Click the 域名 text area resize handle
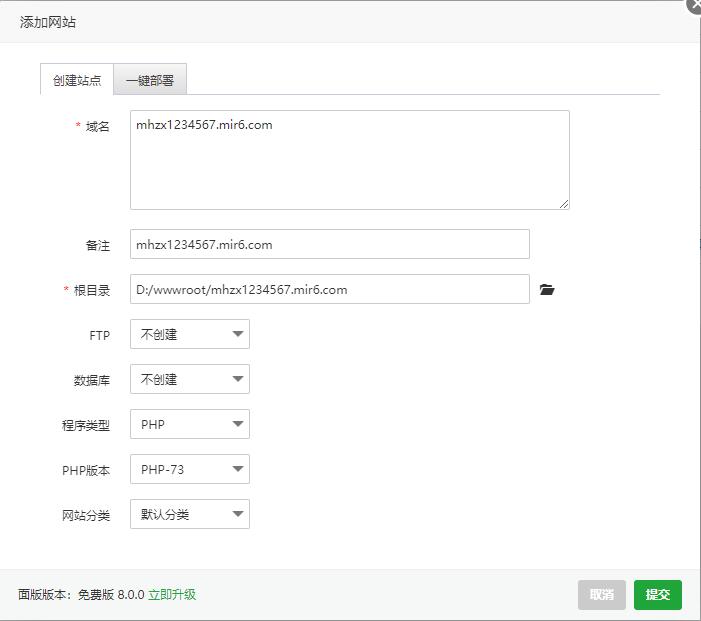The image size is (701, 621). (564, 204)
